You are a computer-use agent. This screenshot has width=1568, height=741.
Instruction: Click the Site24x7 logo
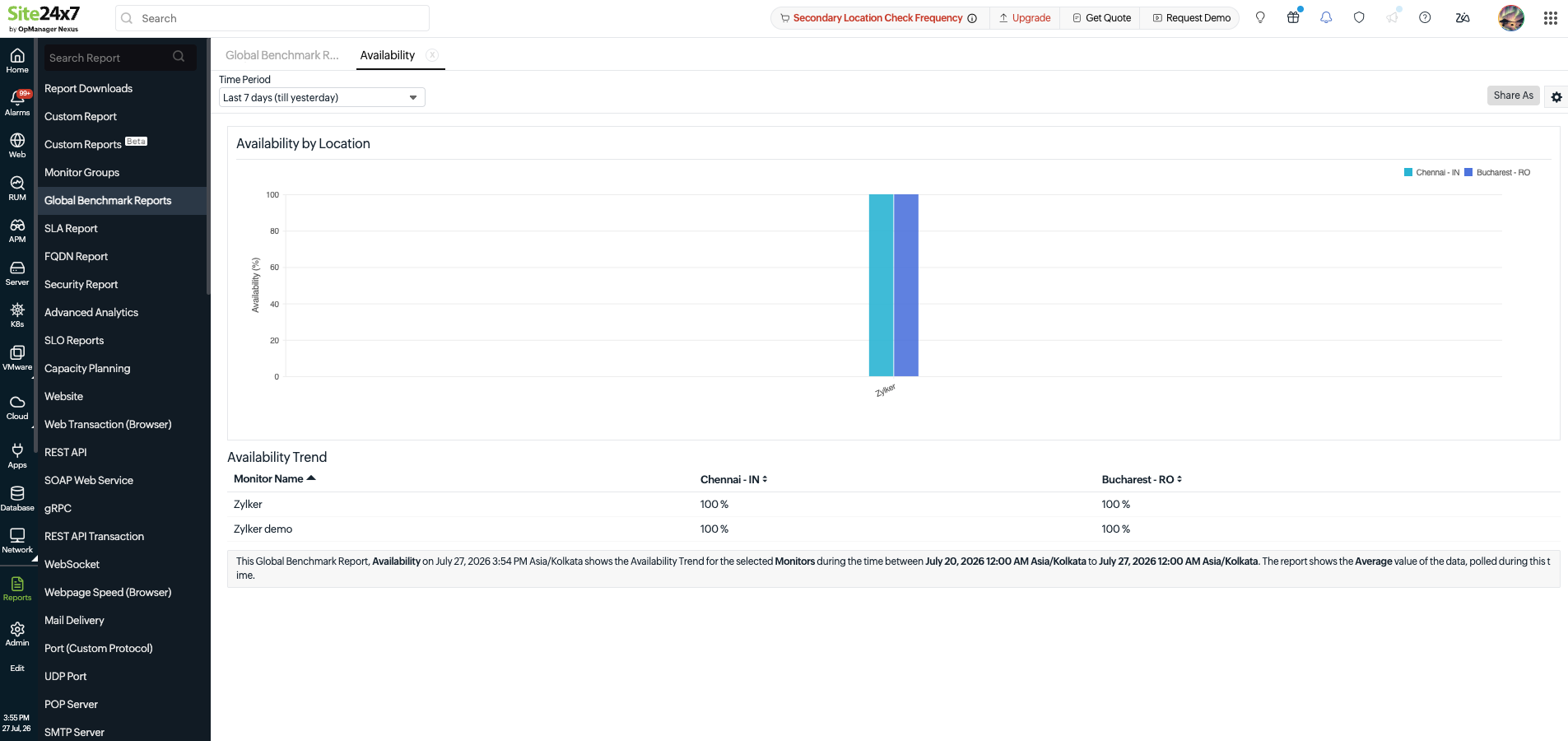click(44, 18)
